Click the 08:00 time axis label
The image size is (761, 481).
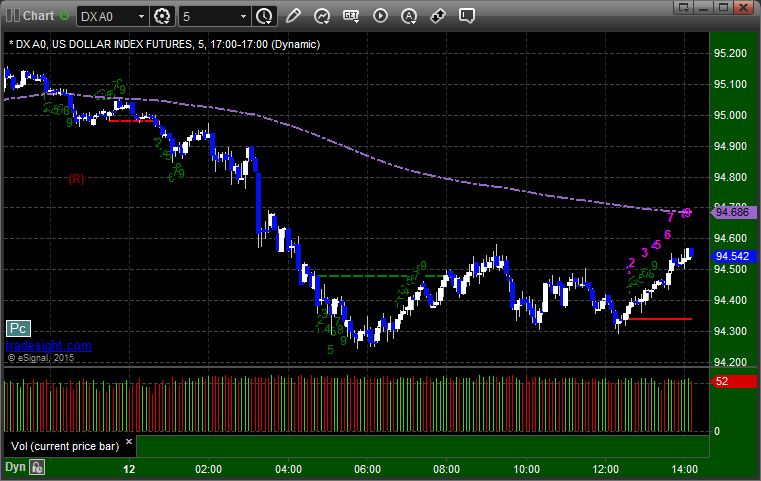[x=447, y=469]
